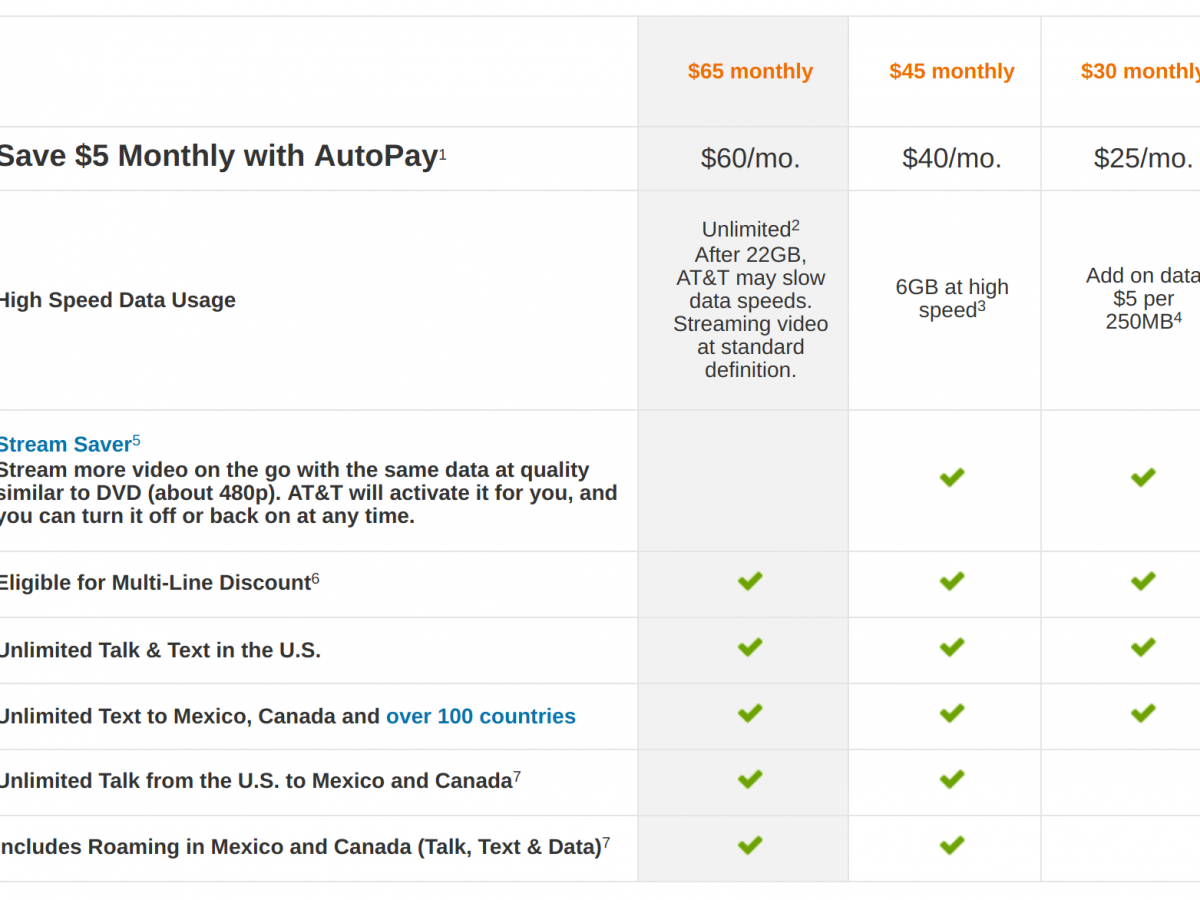1200x900 pixels.
Task: Click the Unlimited data description for $65 plan
Action: (750, 299)
